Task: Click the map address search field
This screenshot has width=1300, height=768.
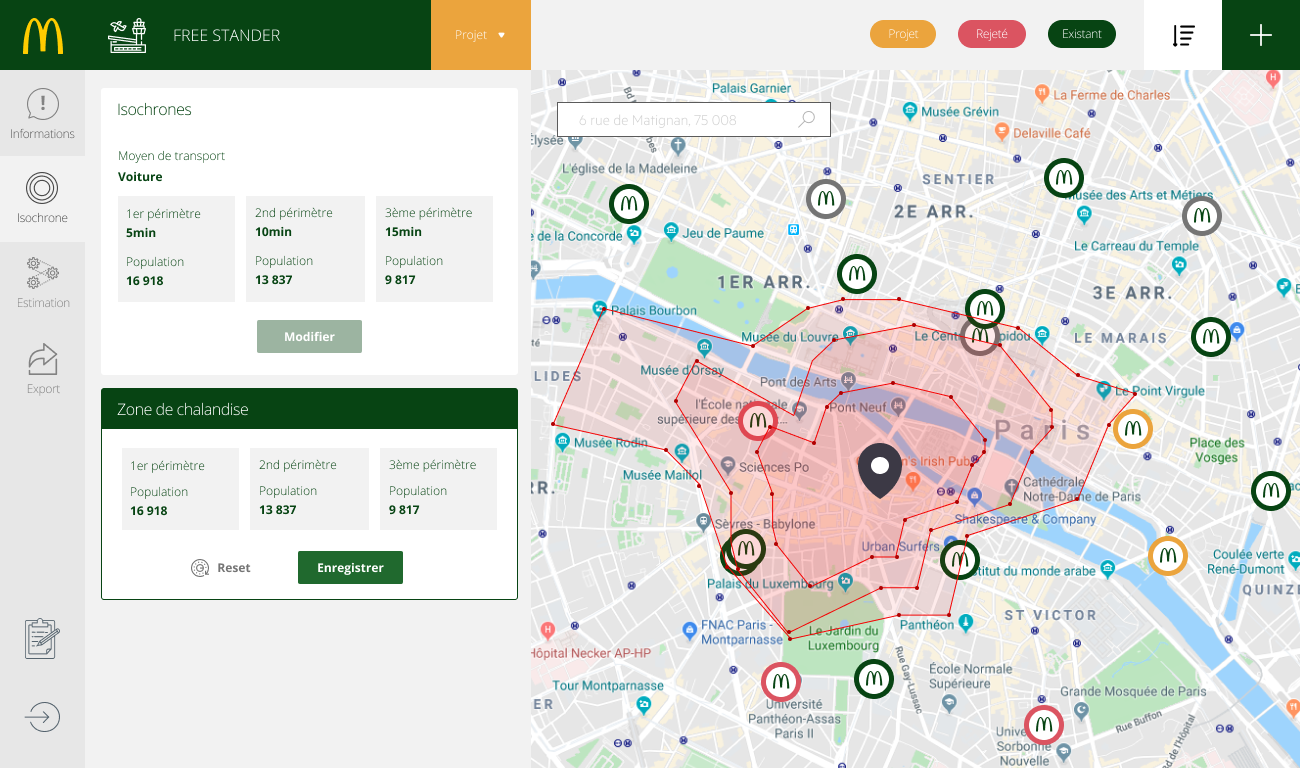Action: tap(694, 120)
